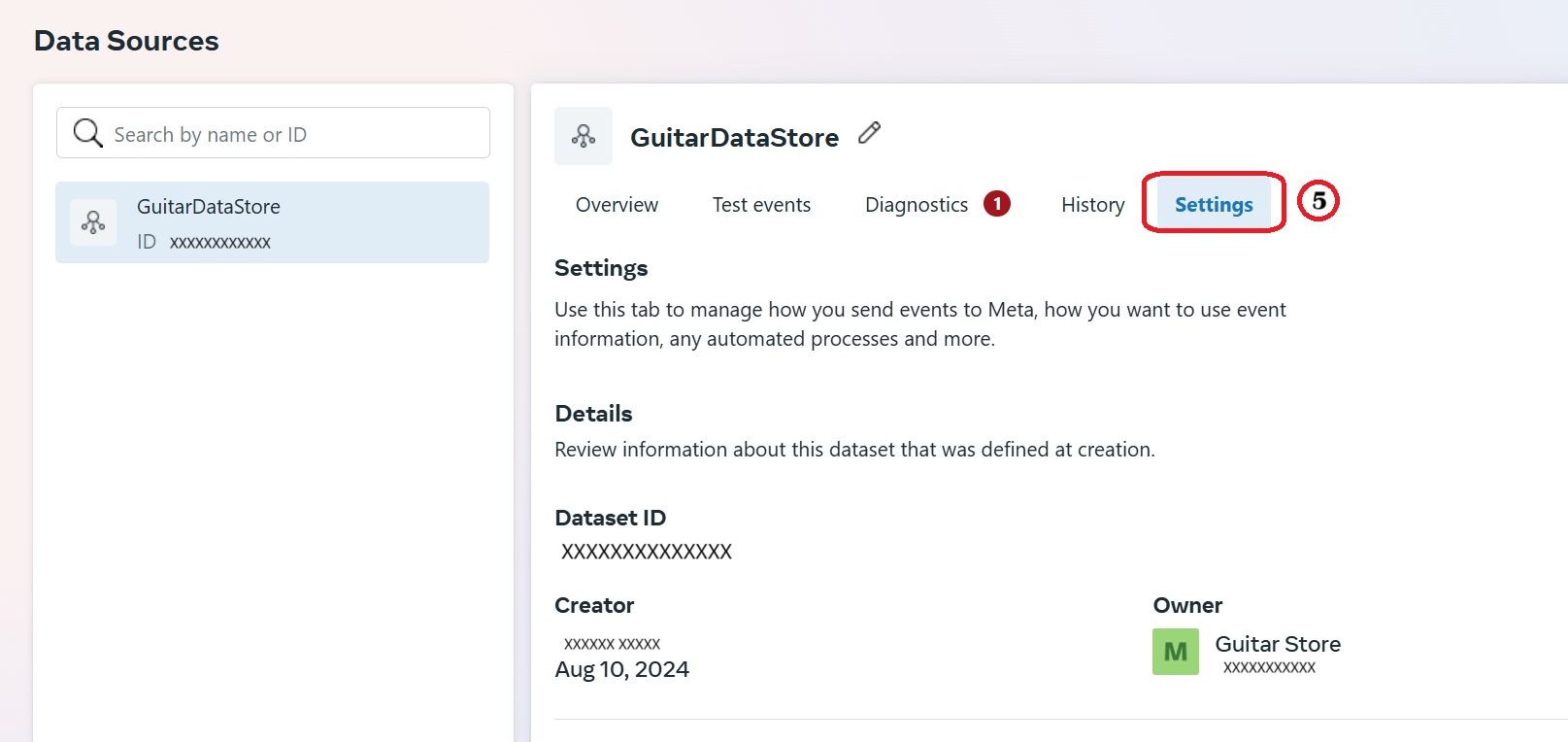Viewport: 1568px width, 742px height.
Task: Focus the Search by name or ID field
Action: tap(273, 133)
